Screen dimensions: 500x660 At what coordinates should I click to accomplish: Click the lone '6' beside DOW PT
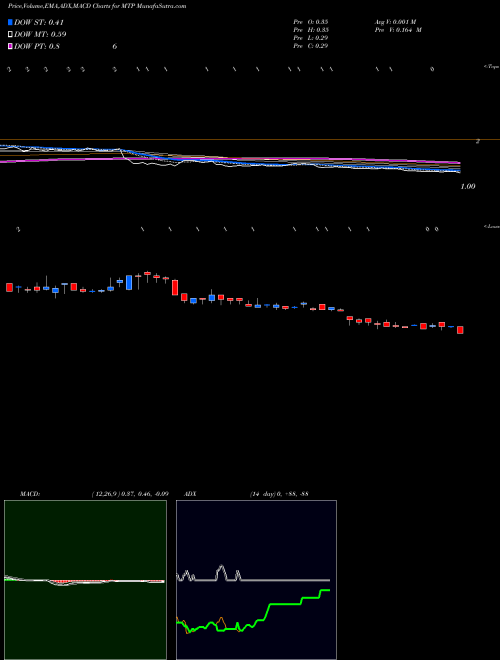click(x=114, y=46)
